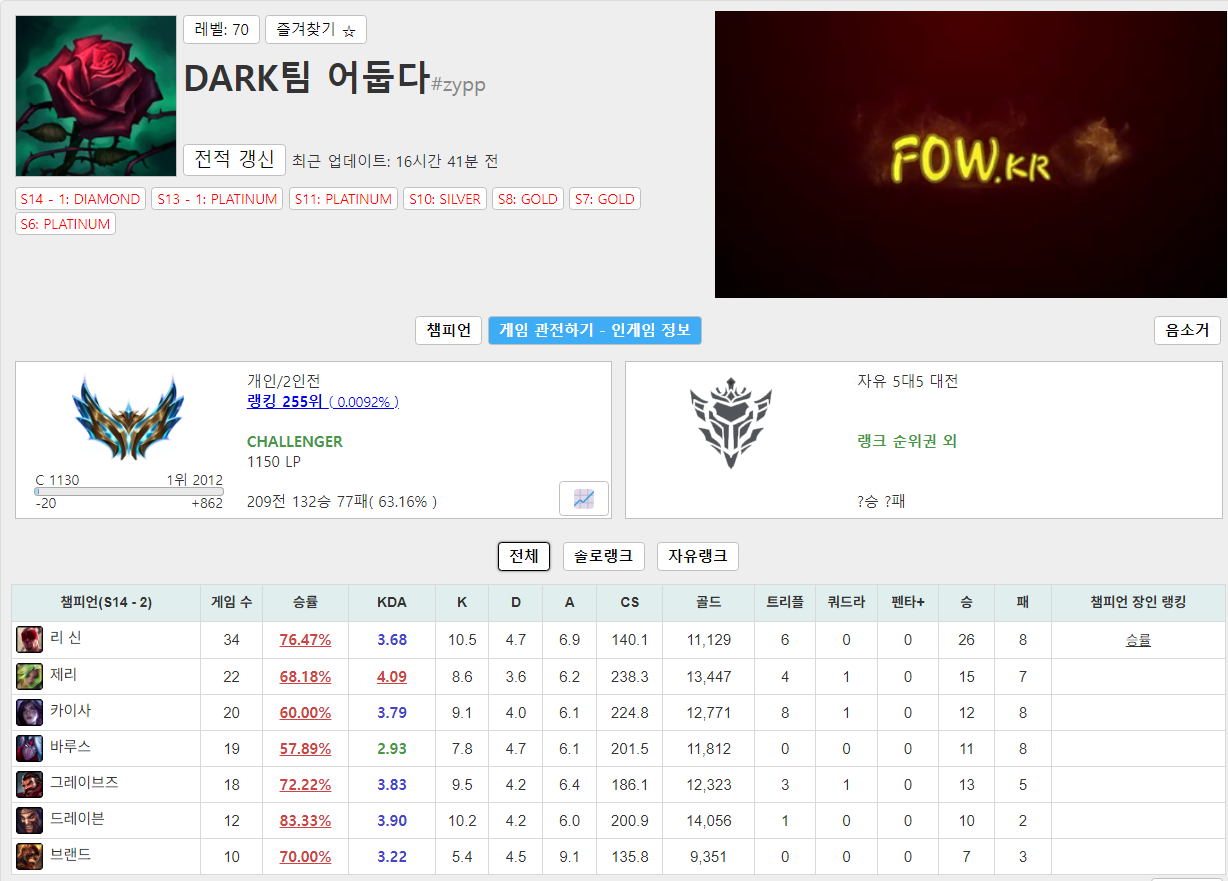Click 드레이븐 win rate 83.33%
Image resolution: width=1228 pixels, height=881 pixels.
pyautogui.click(x=305, y=820)
